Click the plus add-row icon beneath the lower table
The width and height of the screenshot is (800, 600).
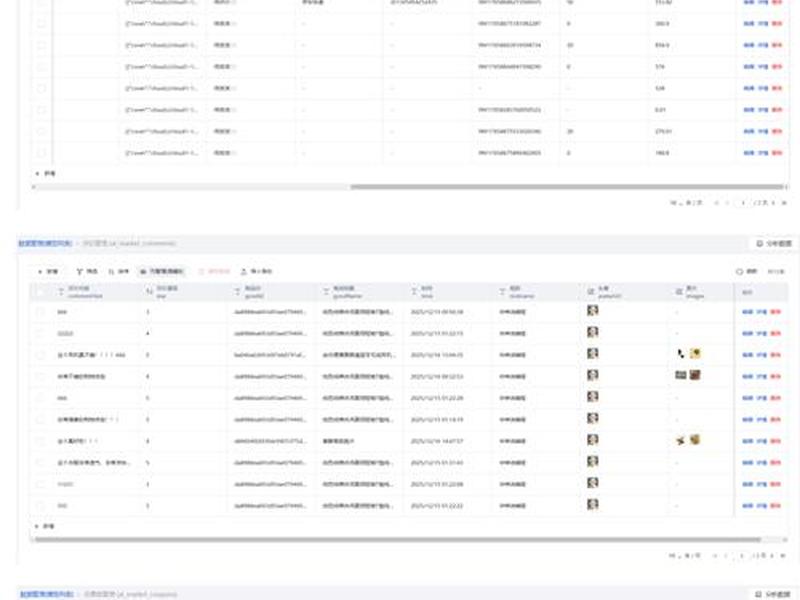37,526
